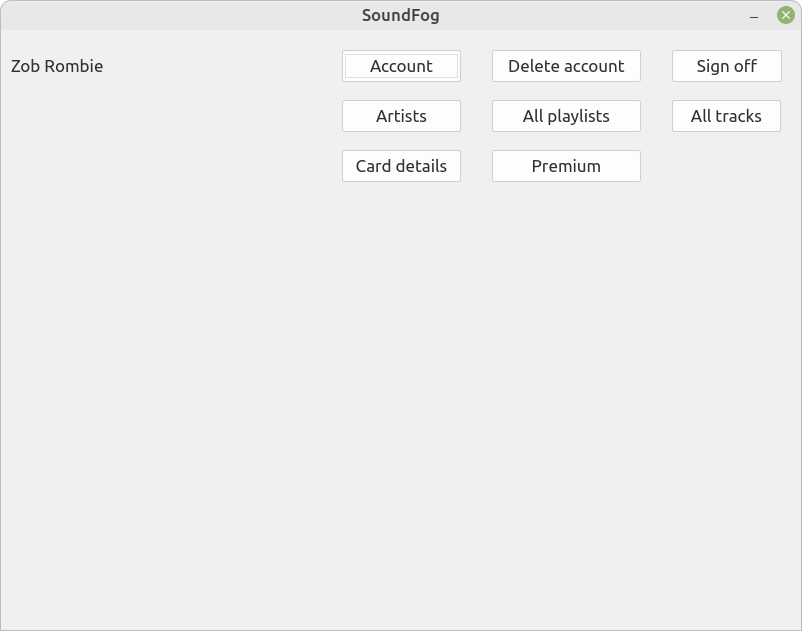The height and width of the screenshot is (631, 802).
Task: List every song with All tracks
Action: [x=726, y=116]
